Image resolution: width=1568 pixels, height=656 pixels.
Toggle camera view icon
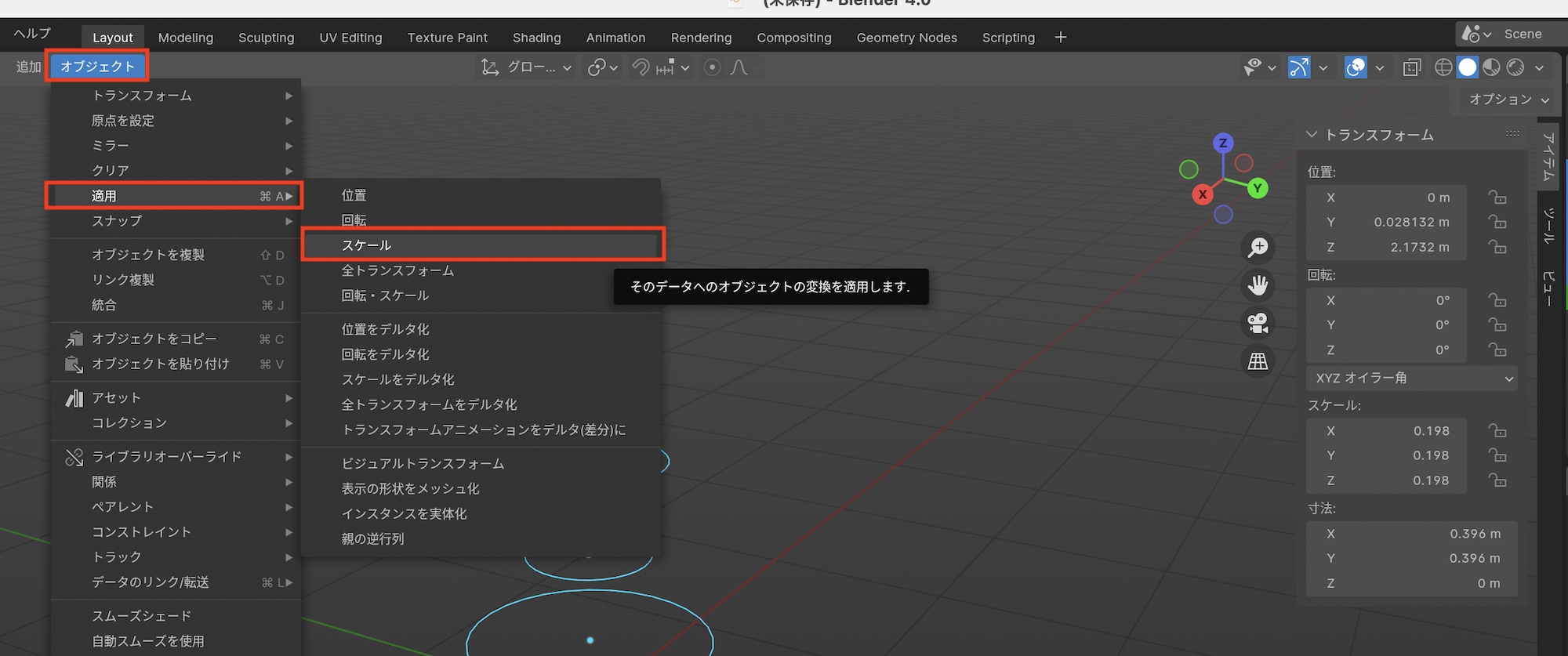point(1258,323)
